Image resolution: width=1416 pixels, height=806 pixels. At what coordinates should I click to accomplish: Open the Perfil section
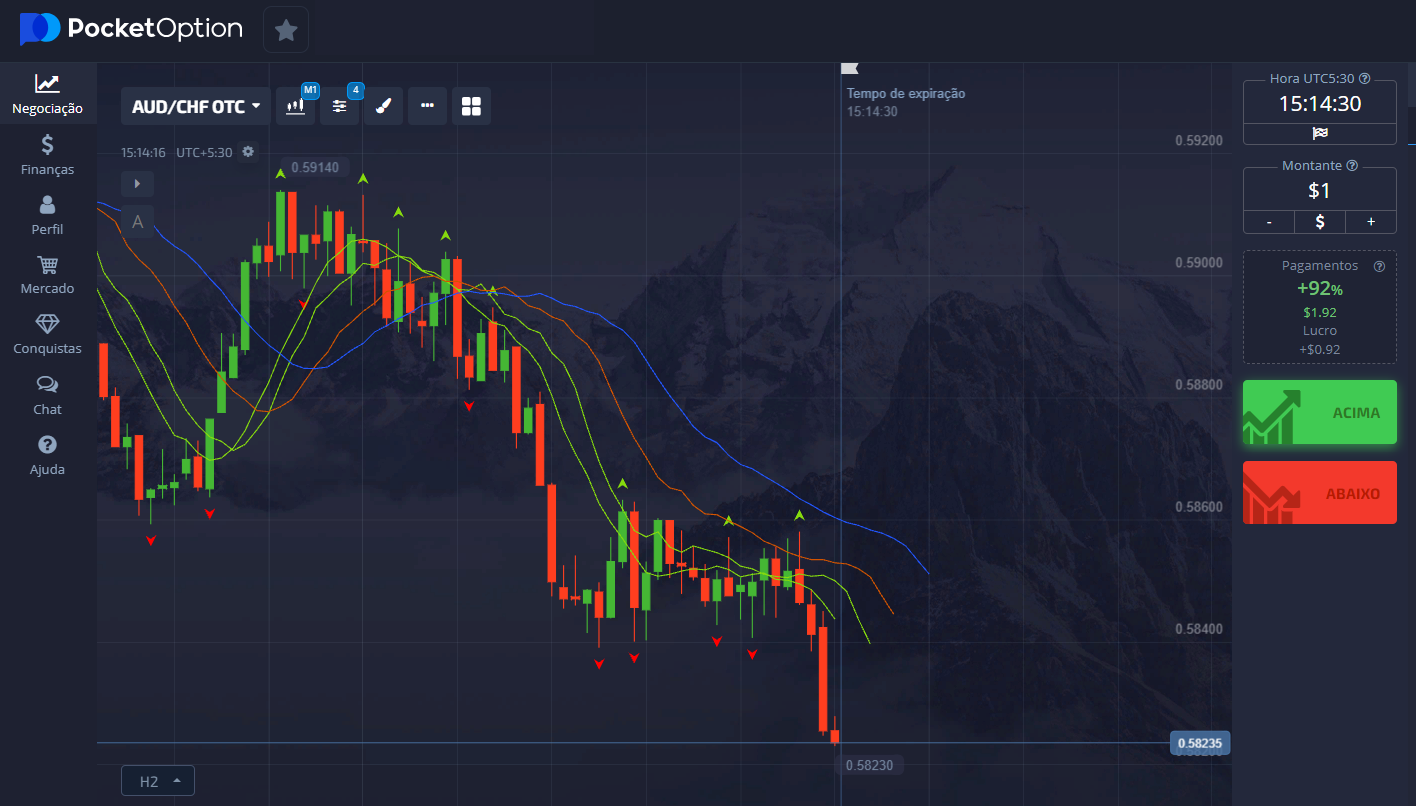pos(46,213)
